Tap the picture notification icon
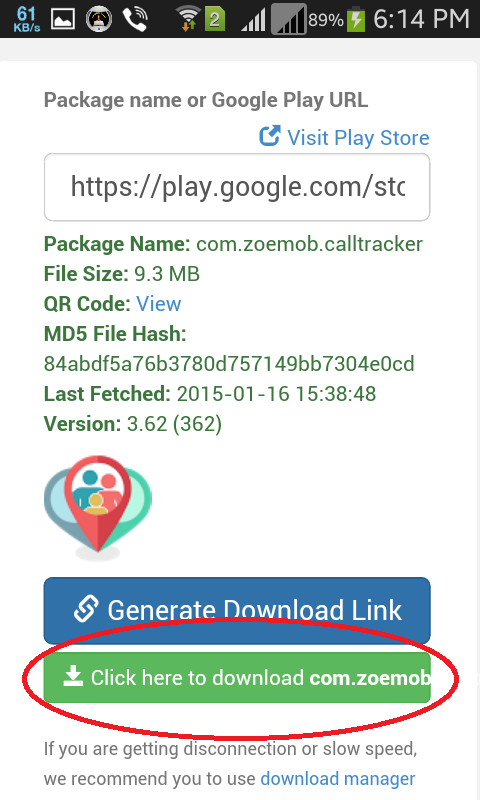 pyautogui.click(x=63, y=20)
